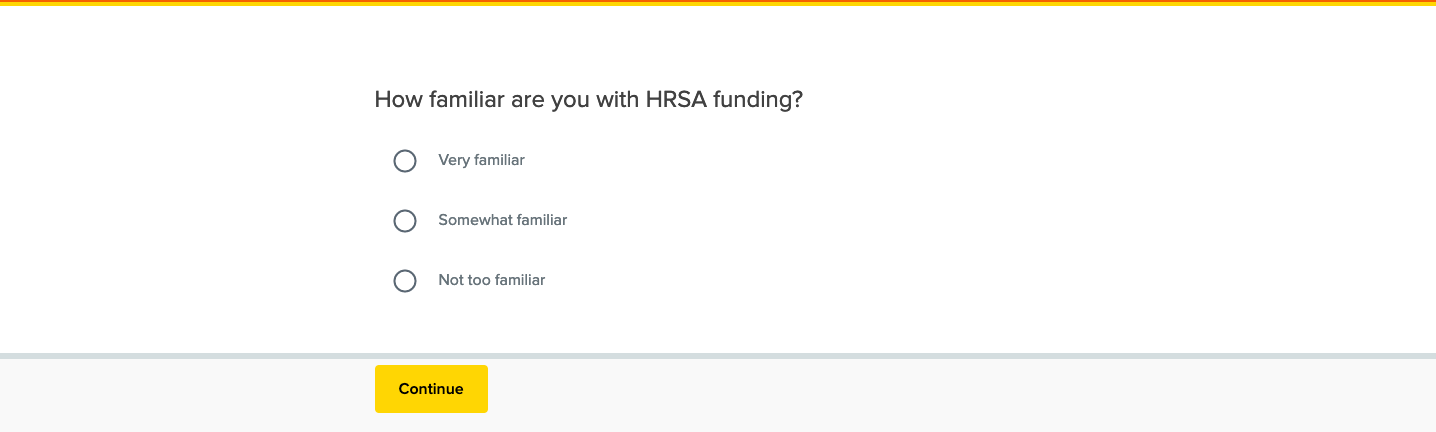Click the yellow progress bar at top

click(x=718, y=3)
